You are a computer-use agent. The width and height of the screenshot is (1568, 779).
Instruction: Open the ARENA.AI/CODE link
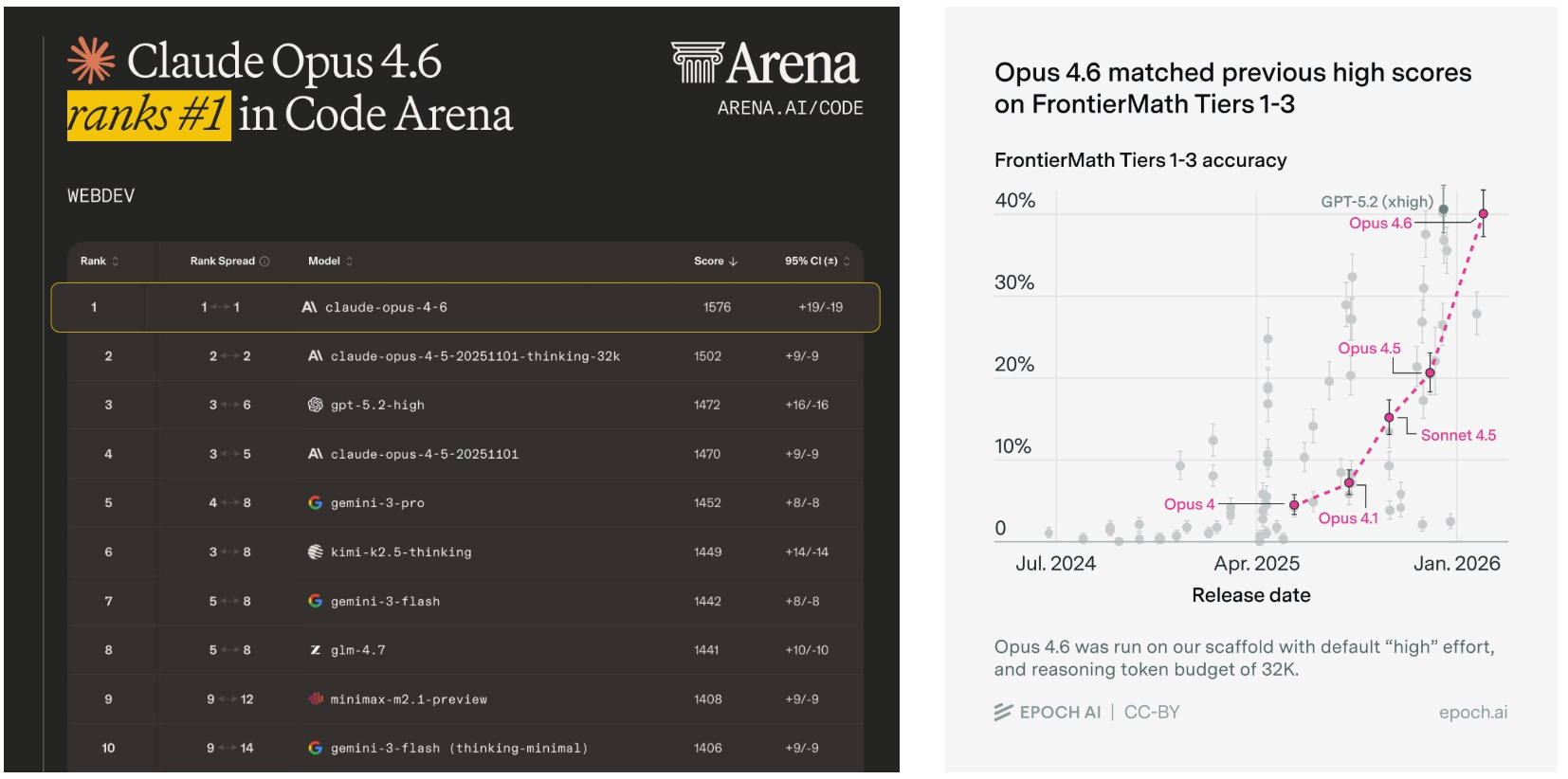point(790,108)
